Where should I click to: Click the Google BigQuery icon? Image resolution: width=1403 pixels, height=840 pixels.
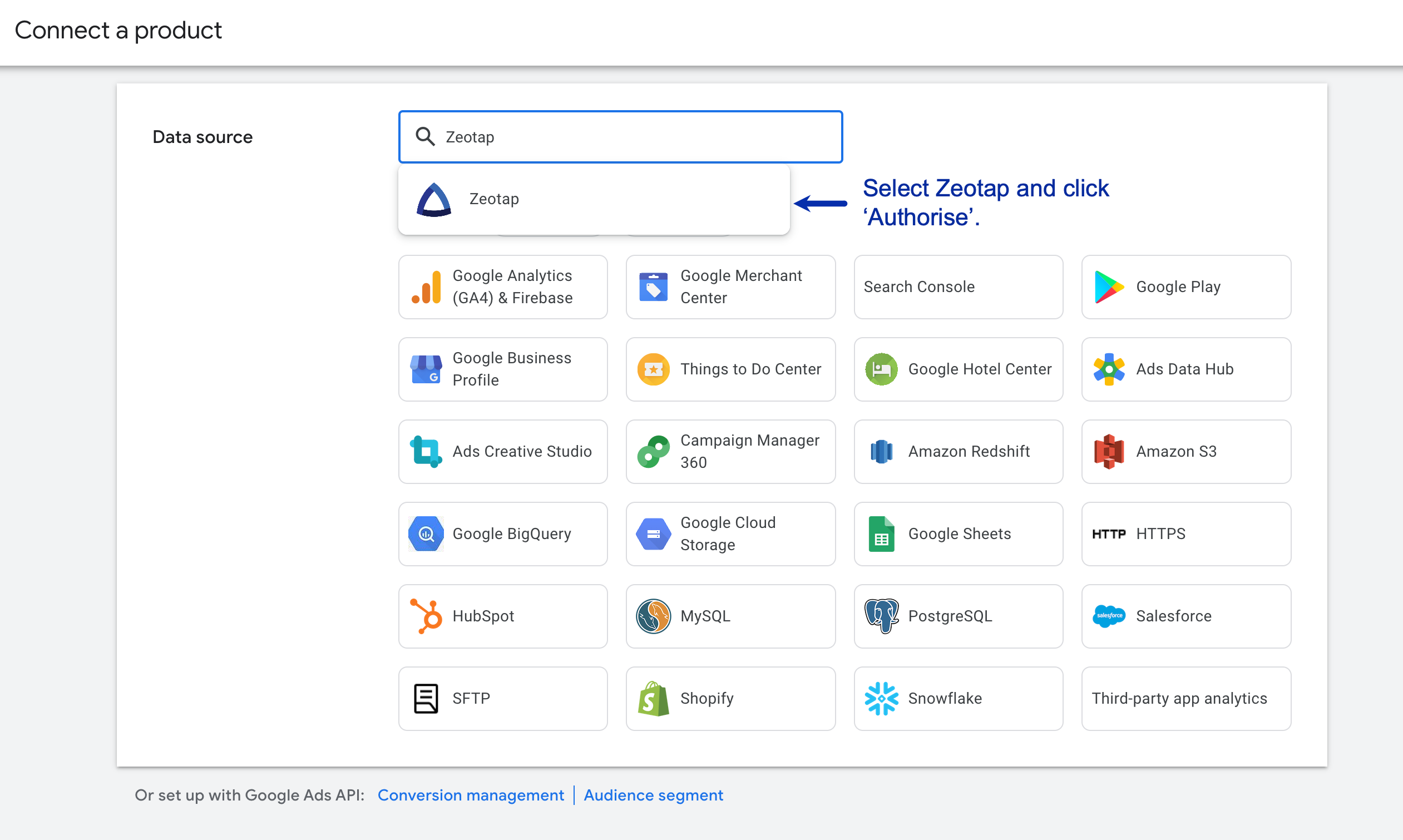[426, 534]
